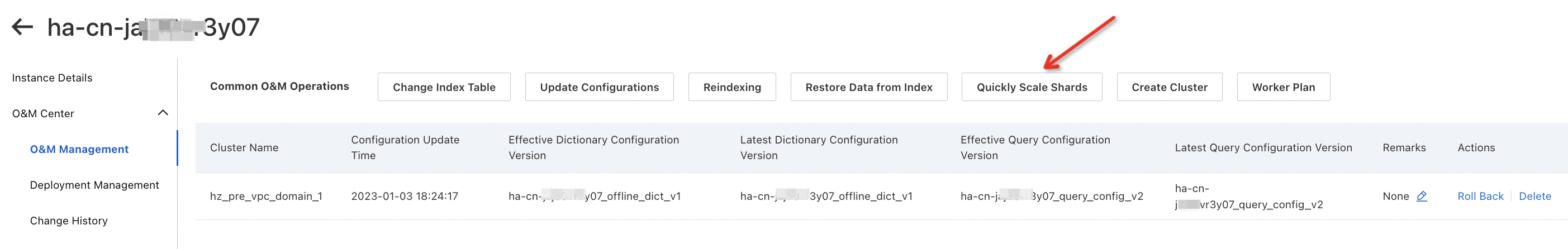Delete the hz_pre_vpc_domain_1 cluster
The width and height of the screenshot is (1568, 249).
coord(1534,196)
